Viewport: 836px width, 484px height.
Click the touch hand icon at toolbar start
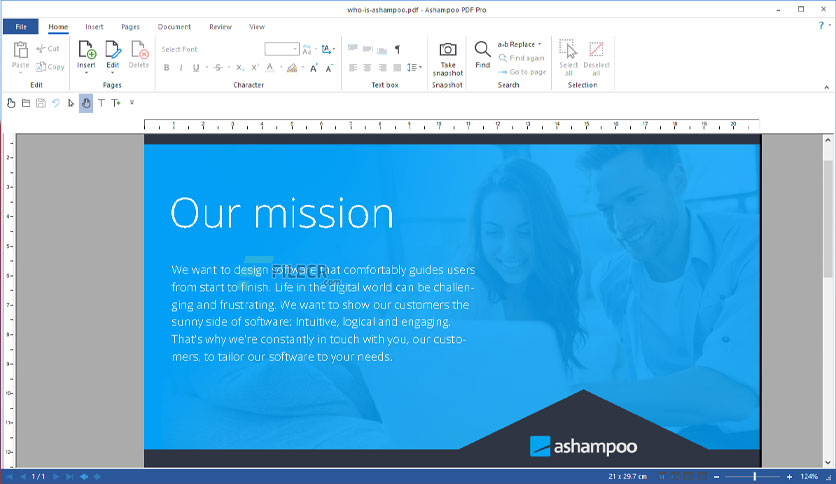click(x=11, y=103)
